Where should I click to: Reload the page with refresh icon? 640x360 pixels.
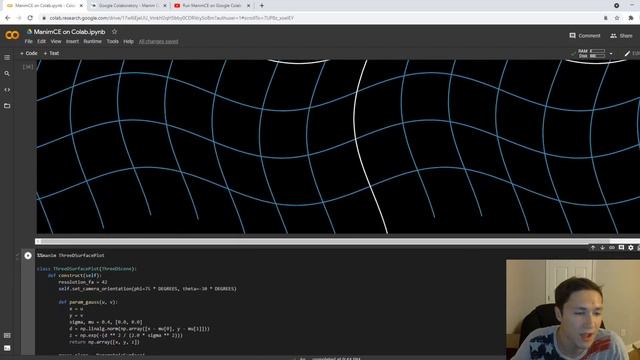pyautogui.click(x=30, y=18)
